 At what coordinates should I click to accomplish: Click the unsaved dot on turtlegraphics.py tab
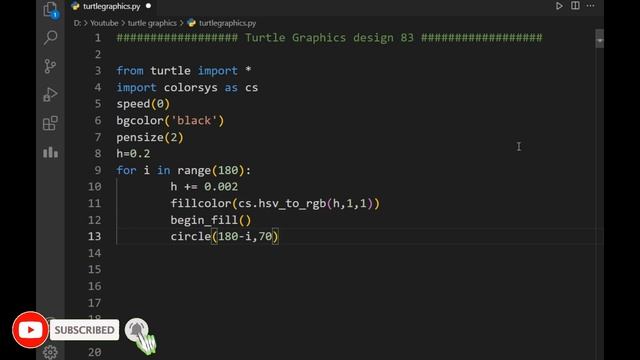pos(148,6)
